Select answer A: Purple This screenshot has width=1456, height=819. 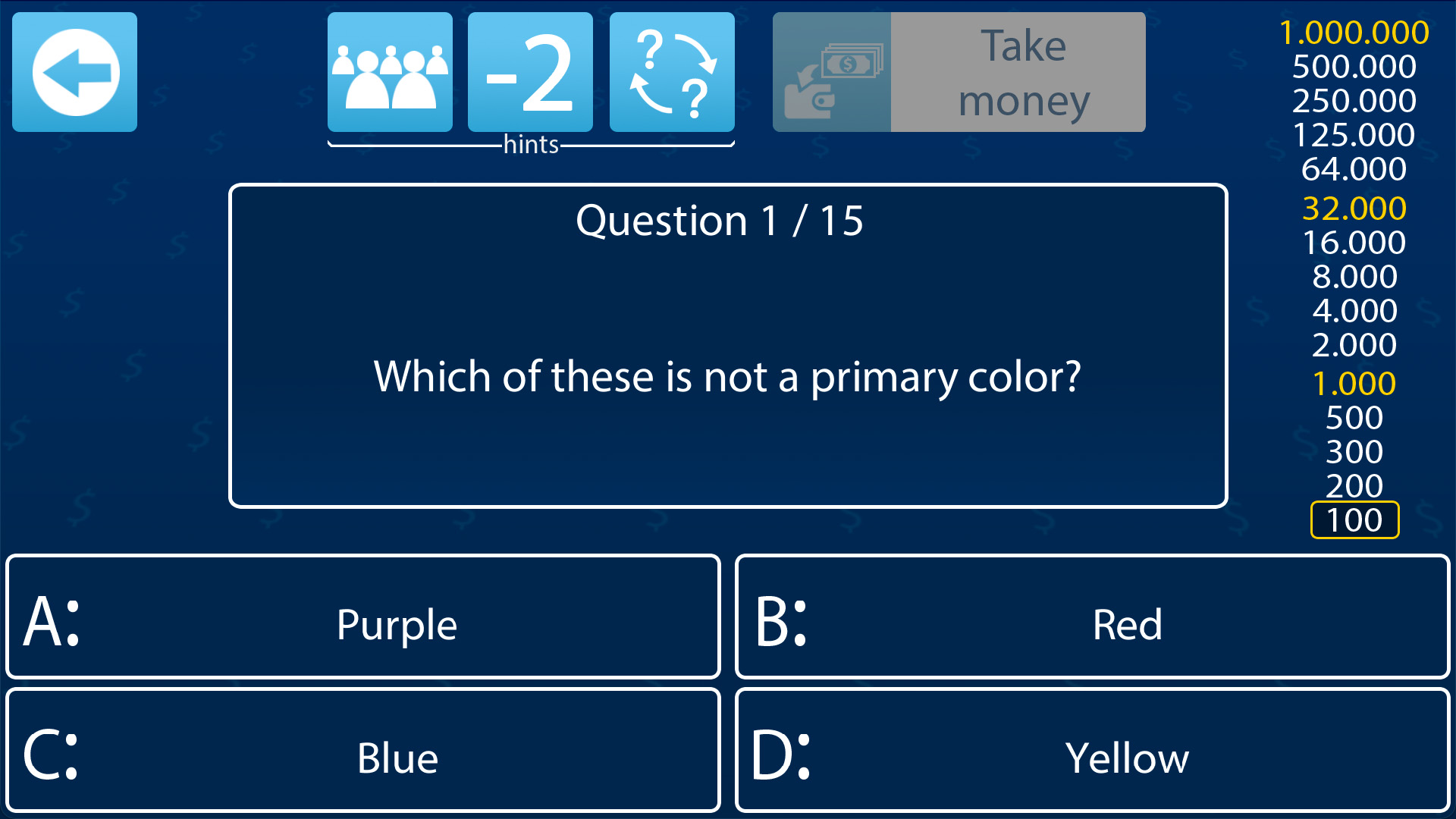tap(363, 617)
